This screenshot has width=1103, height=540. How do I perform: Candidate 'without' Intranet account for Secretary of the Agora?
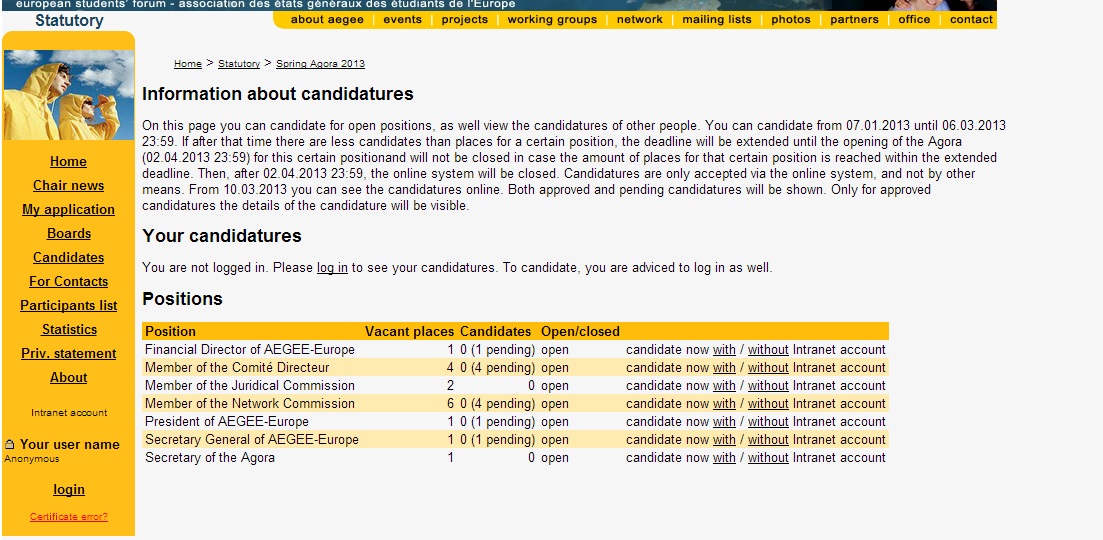[x=768, y=458]
